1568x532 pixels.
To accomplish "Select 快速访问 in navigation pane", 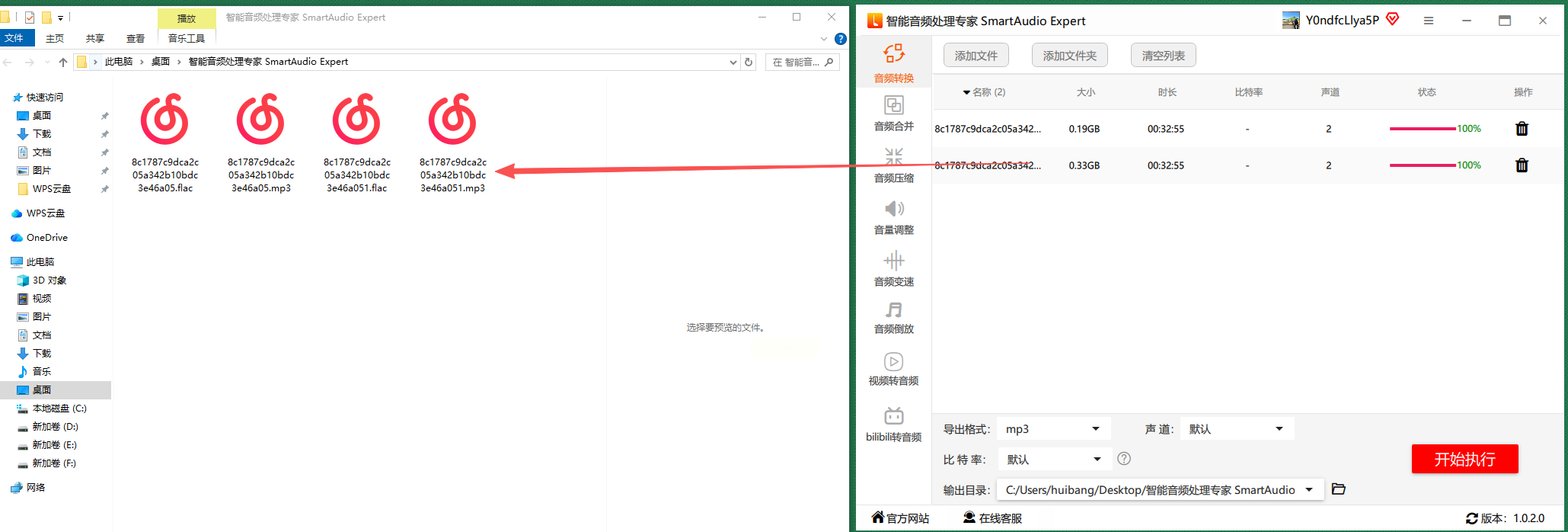I will 44,98.
